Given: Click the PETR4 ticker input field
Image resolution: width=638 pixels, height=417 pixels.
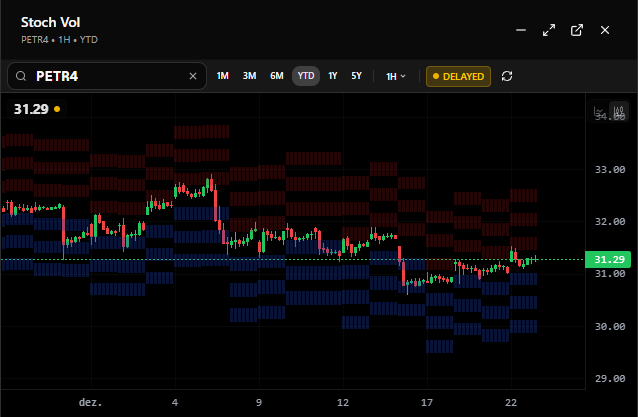Looking at the screenshot, I should (x=108, y=76).
